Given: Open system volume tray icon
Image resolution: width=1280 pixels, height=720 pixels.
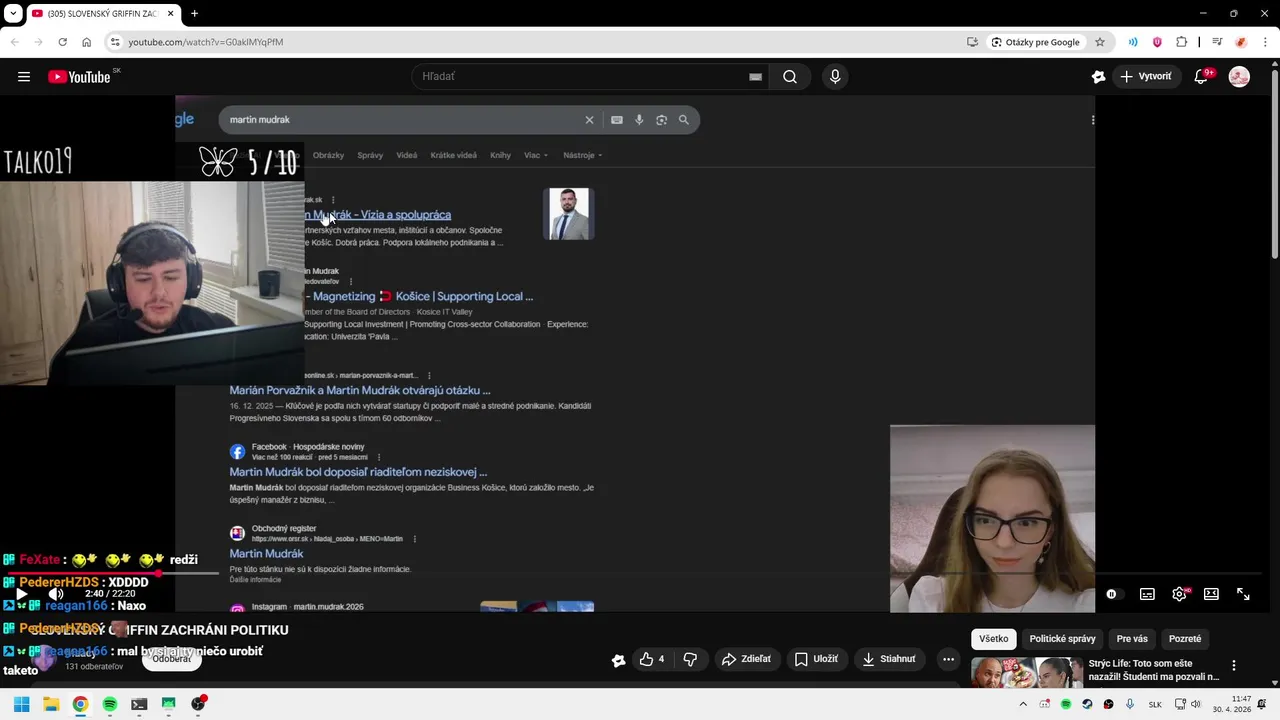Looking at the screenshot, I should [1195, 704].
